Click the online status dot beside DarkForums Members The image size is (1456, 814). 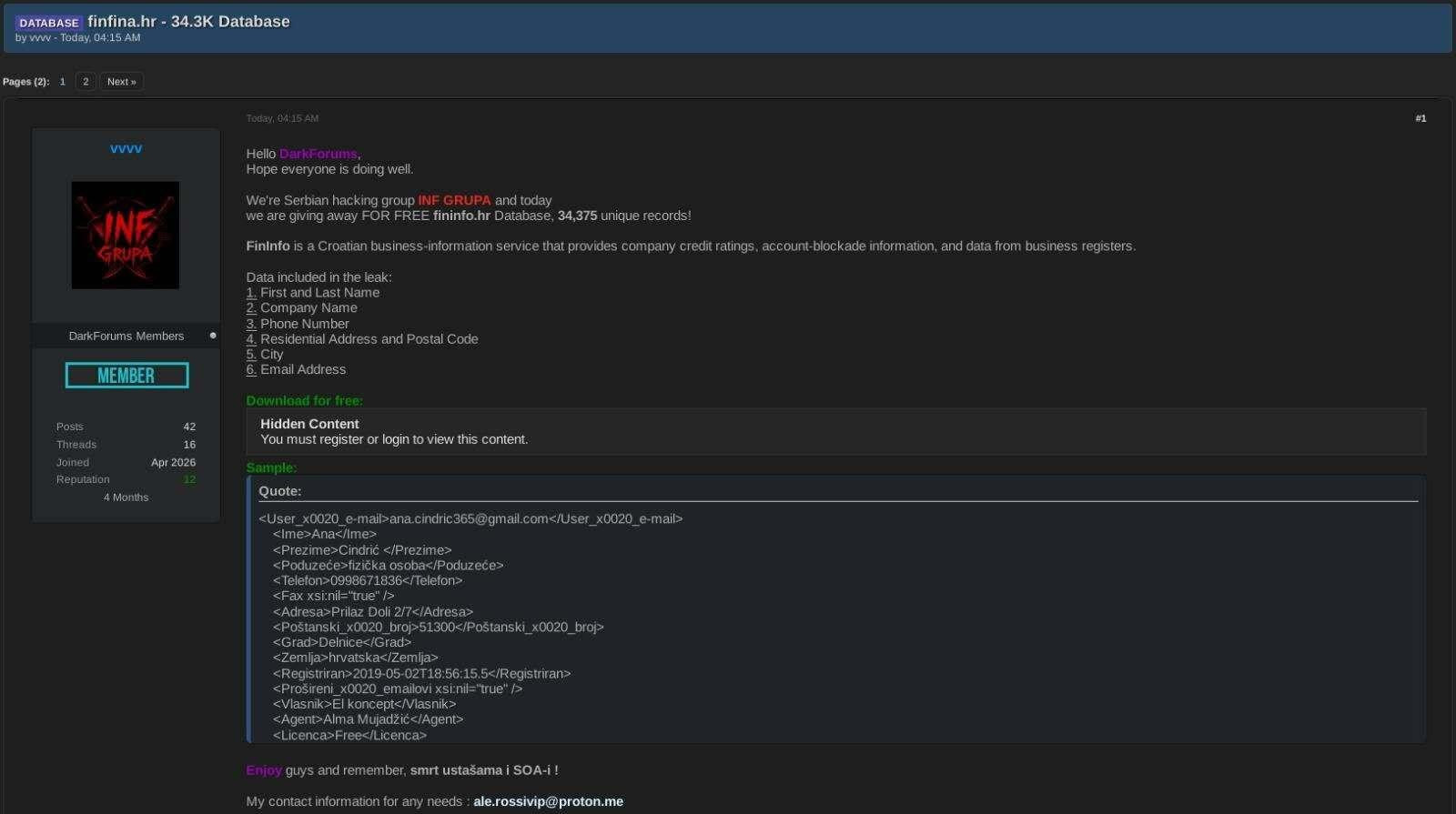pyautogui.click(x=213, y=336)
